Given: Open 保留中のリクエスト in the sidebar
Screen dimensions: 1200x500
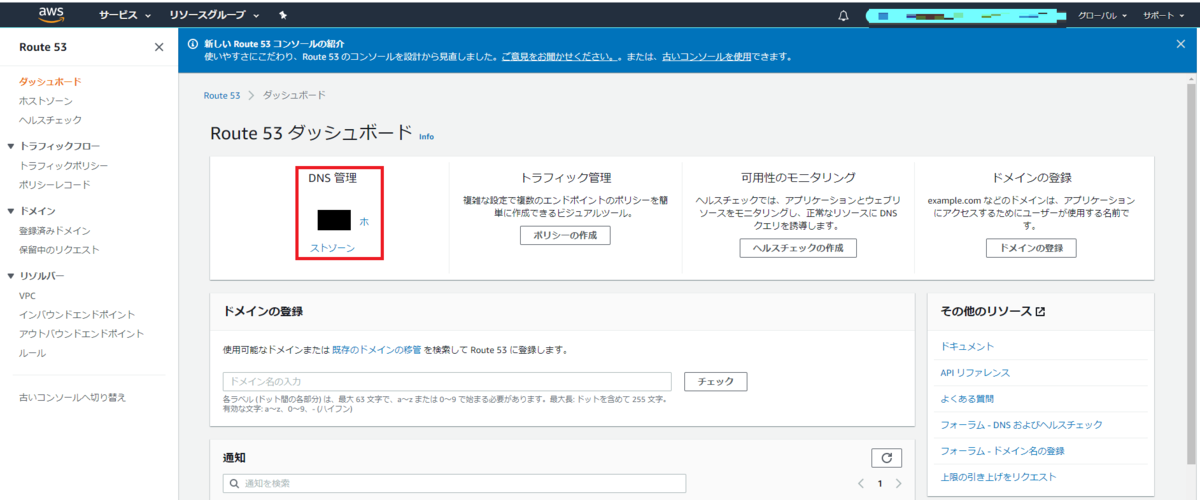Looking at the screenshot, I should pyautogui.click(x=59, y=250).
